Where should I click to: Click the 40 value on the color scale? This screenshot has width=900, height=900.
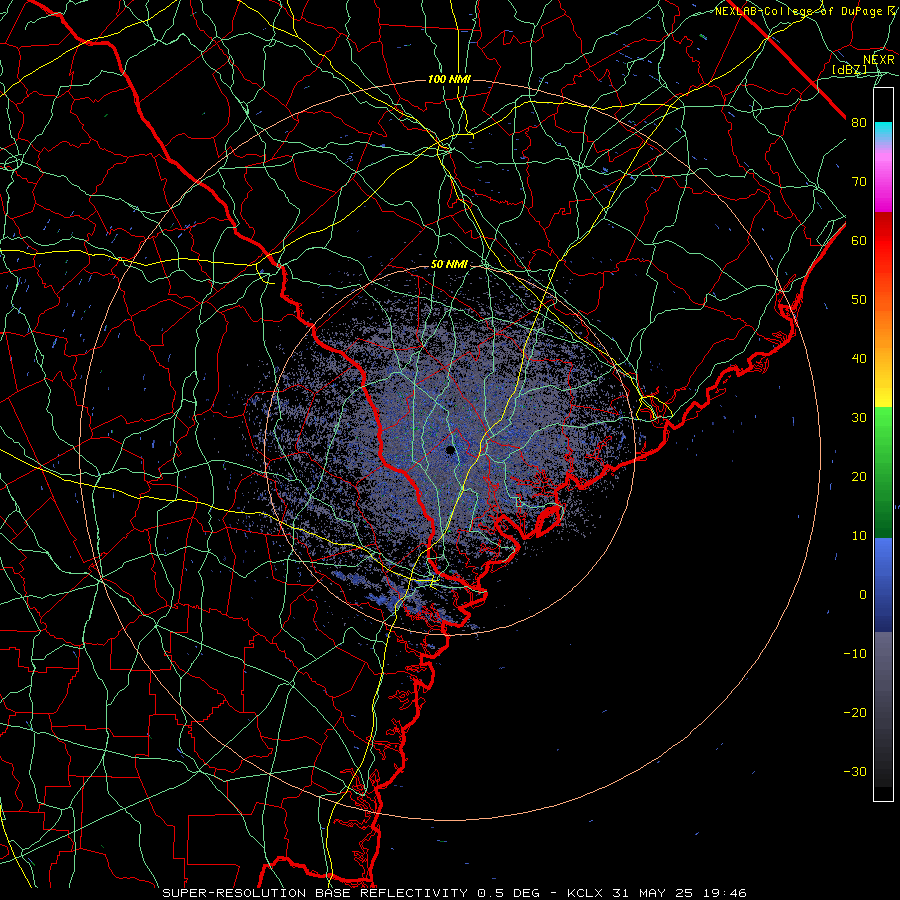[x=859, y=359]
